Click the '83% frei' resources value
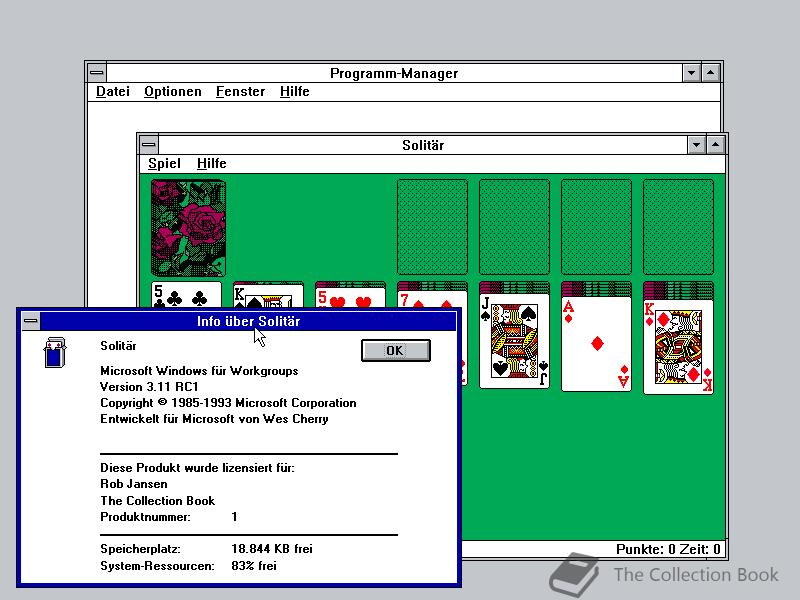 pos(254,566)
